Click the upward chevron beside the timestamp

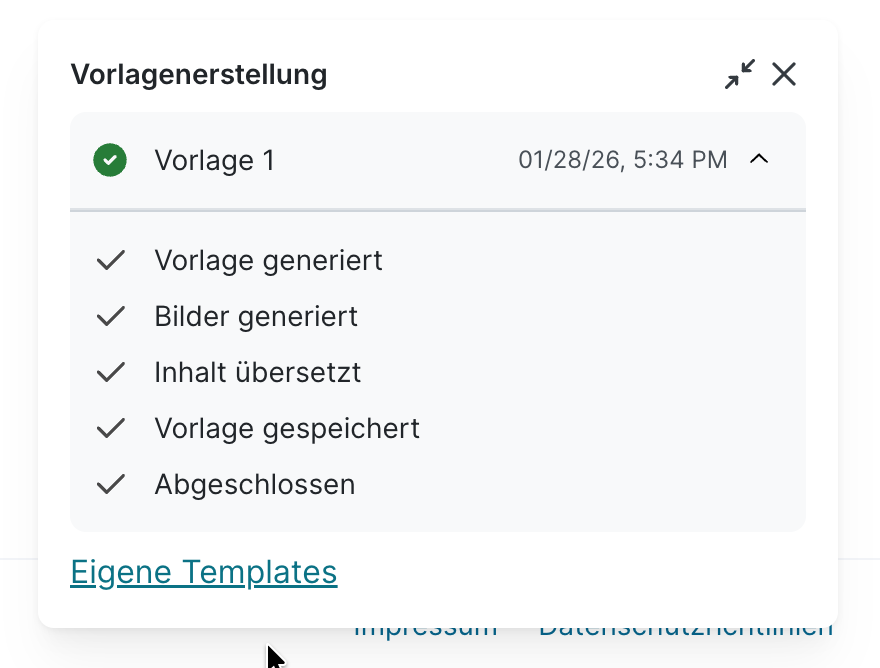[x=759, y=159]
